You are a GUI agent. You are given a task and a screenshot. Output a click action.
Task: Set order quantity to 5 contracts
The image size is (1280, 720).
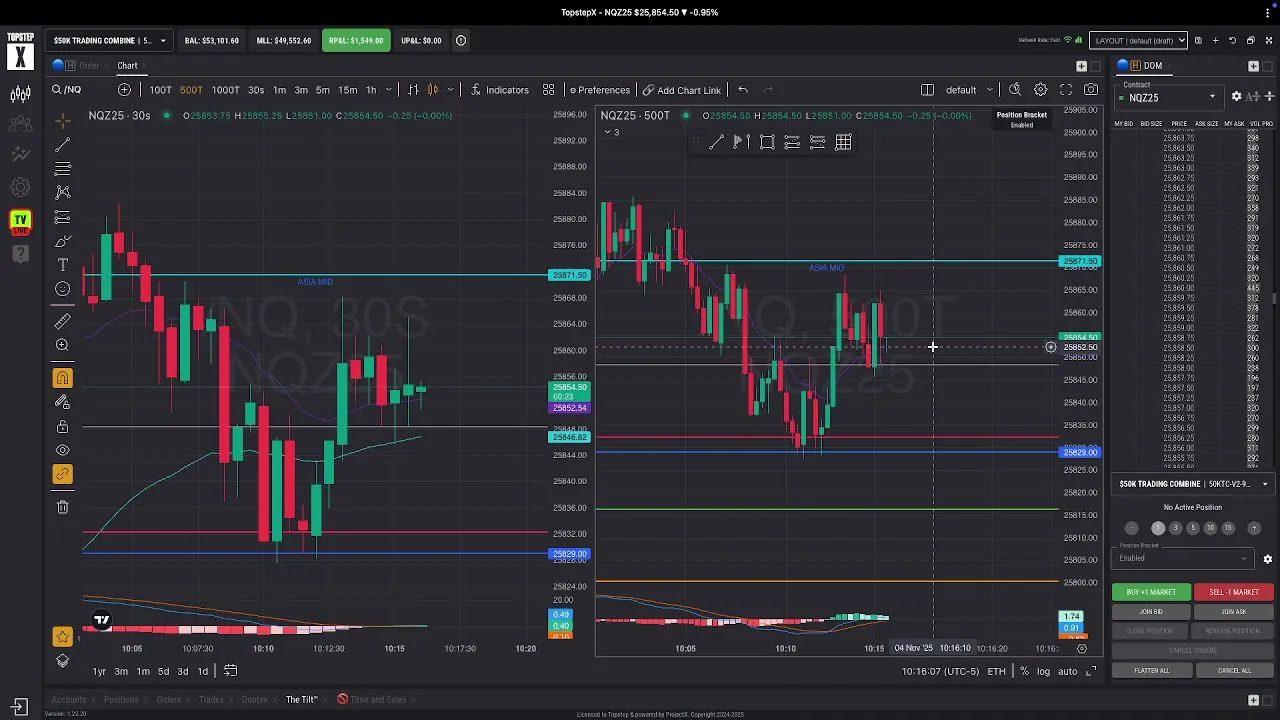[x=1193, y=528]
